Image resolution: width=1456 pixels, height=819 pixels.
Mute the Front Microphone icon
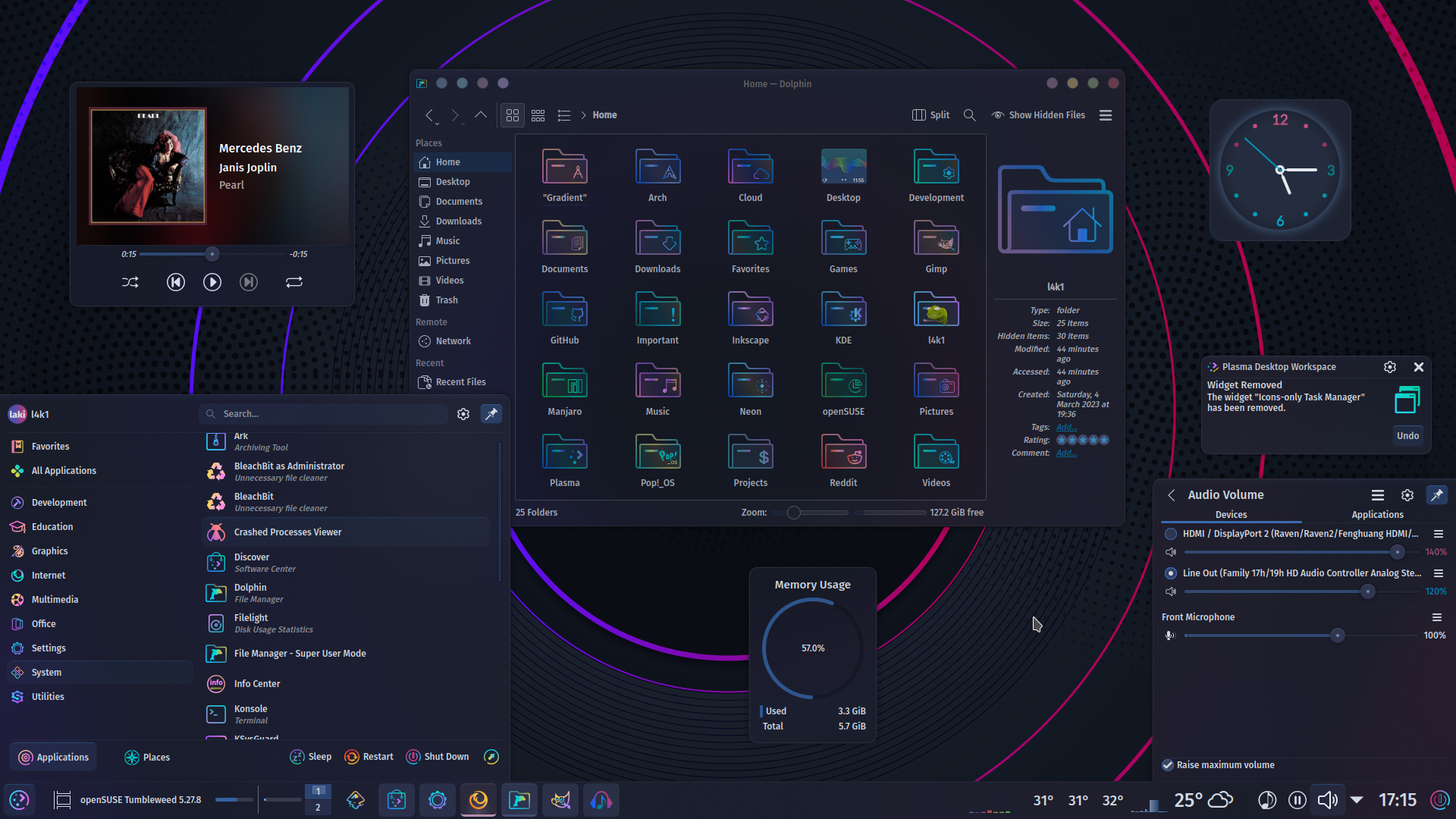pyautogui.click(x=1170, y=635)
